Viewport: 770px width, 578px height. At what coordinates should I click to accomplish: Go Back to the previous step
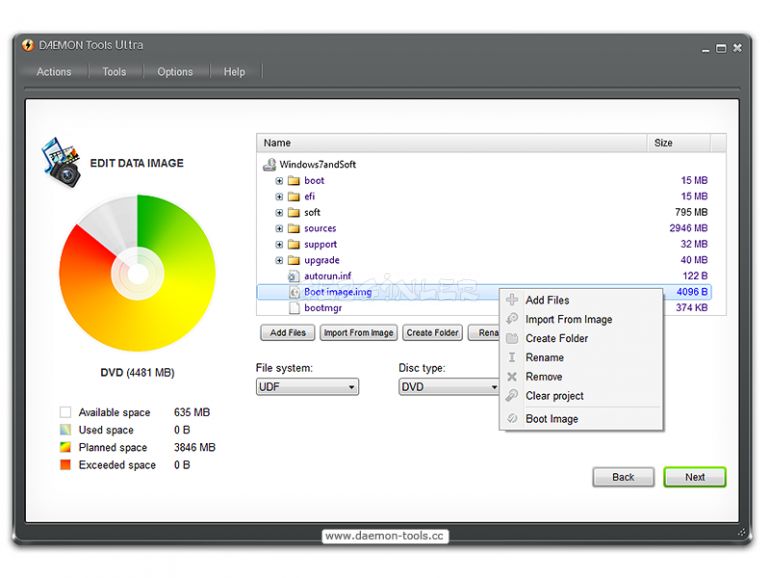coord(623,477)
